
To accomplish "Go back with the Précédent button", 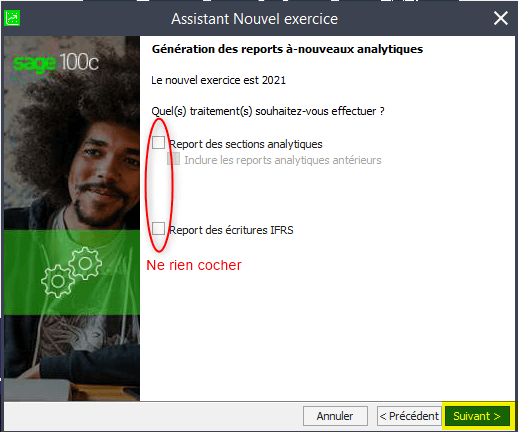I will click(409, 416).
